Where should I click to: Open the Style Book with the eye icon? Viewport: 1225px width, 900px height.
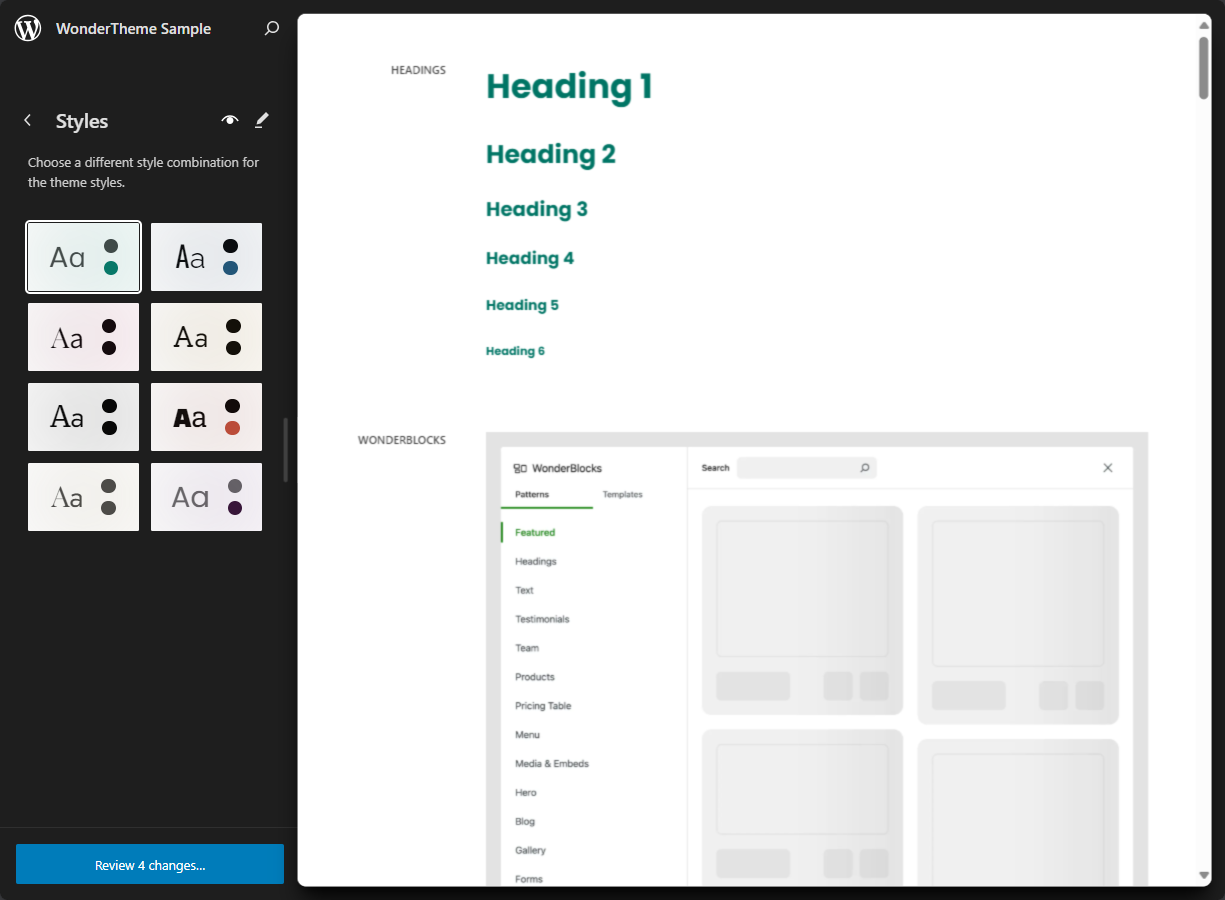[x=230, y=120]
